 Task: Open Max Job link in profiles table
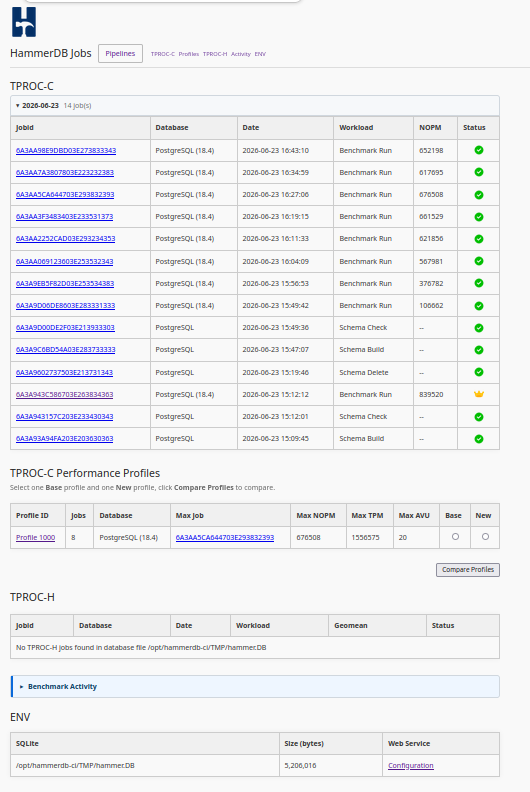[225, 537]
